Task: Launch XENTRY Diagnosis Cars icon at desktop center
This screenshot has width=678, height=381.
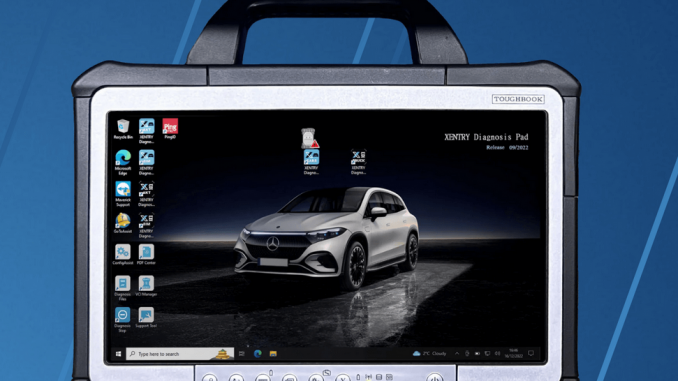Action: tap(311, 162)
